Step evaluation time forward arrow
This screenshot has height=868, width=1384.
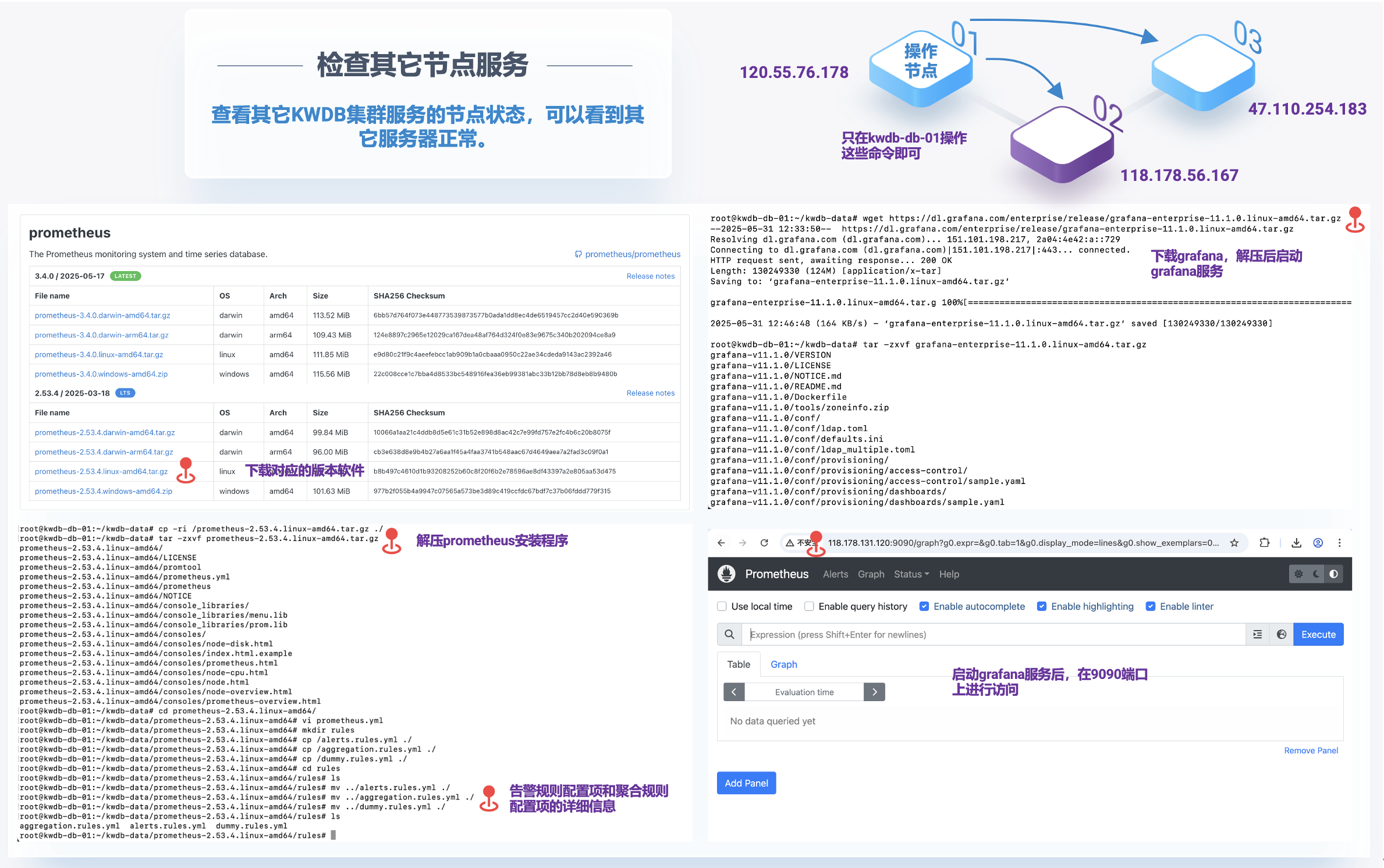[x=874, y=692]
